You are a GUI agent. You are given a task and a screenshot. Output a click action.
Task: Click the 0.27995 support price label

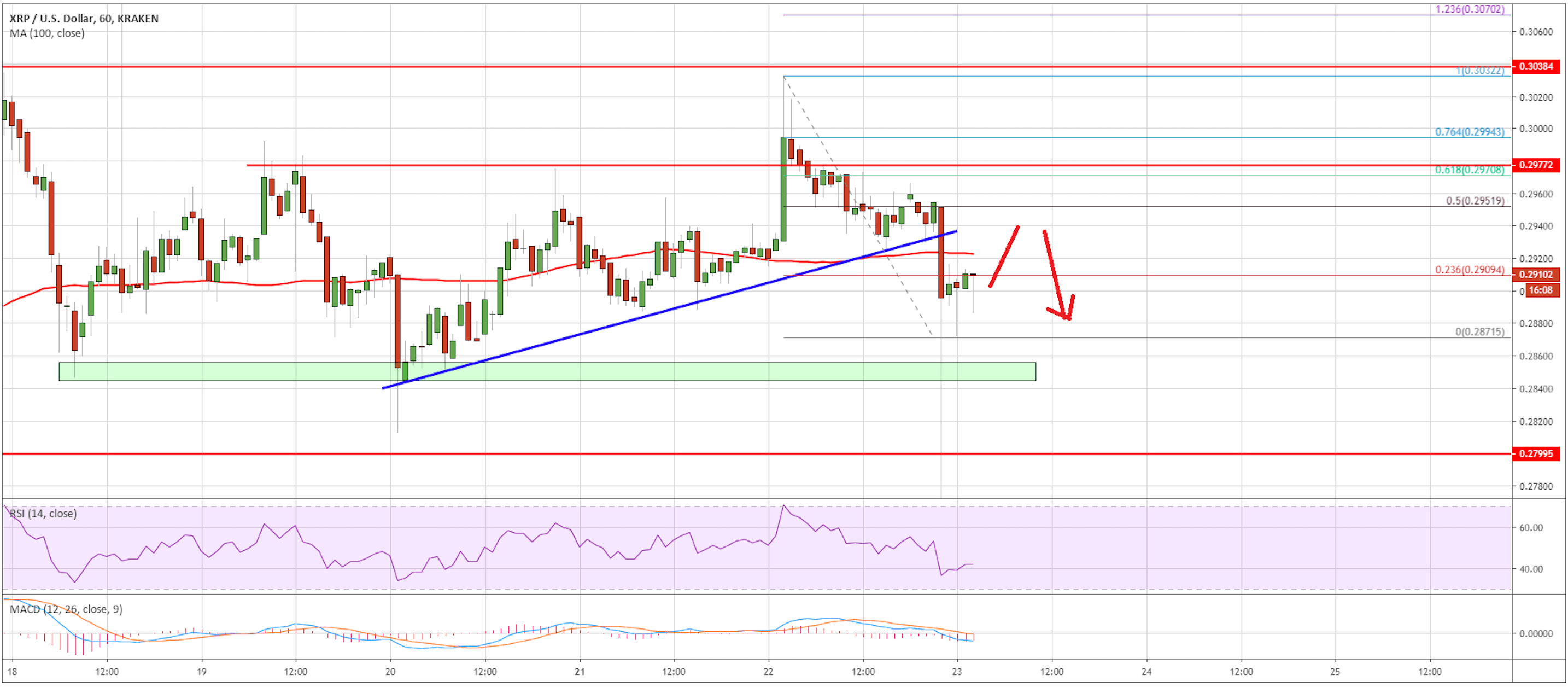pos(1535,454)
